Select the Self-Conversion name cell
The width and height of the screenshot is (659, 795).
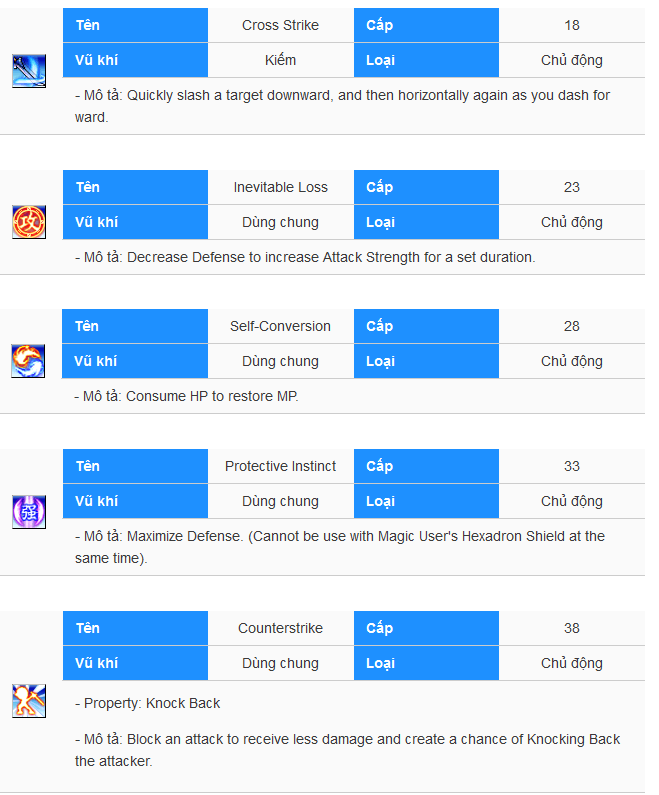(281, 326)
